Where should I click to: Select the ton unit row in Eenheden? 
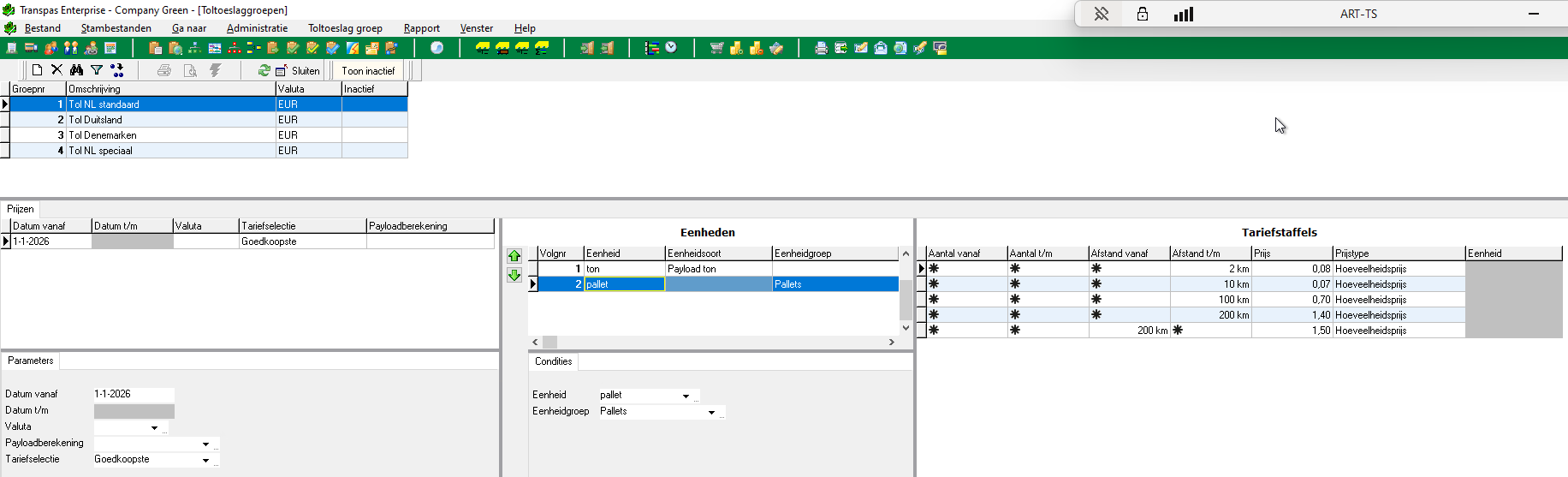(x=719, y=269)
